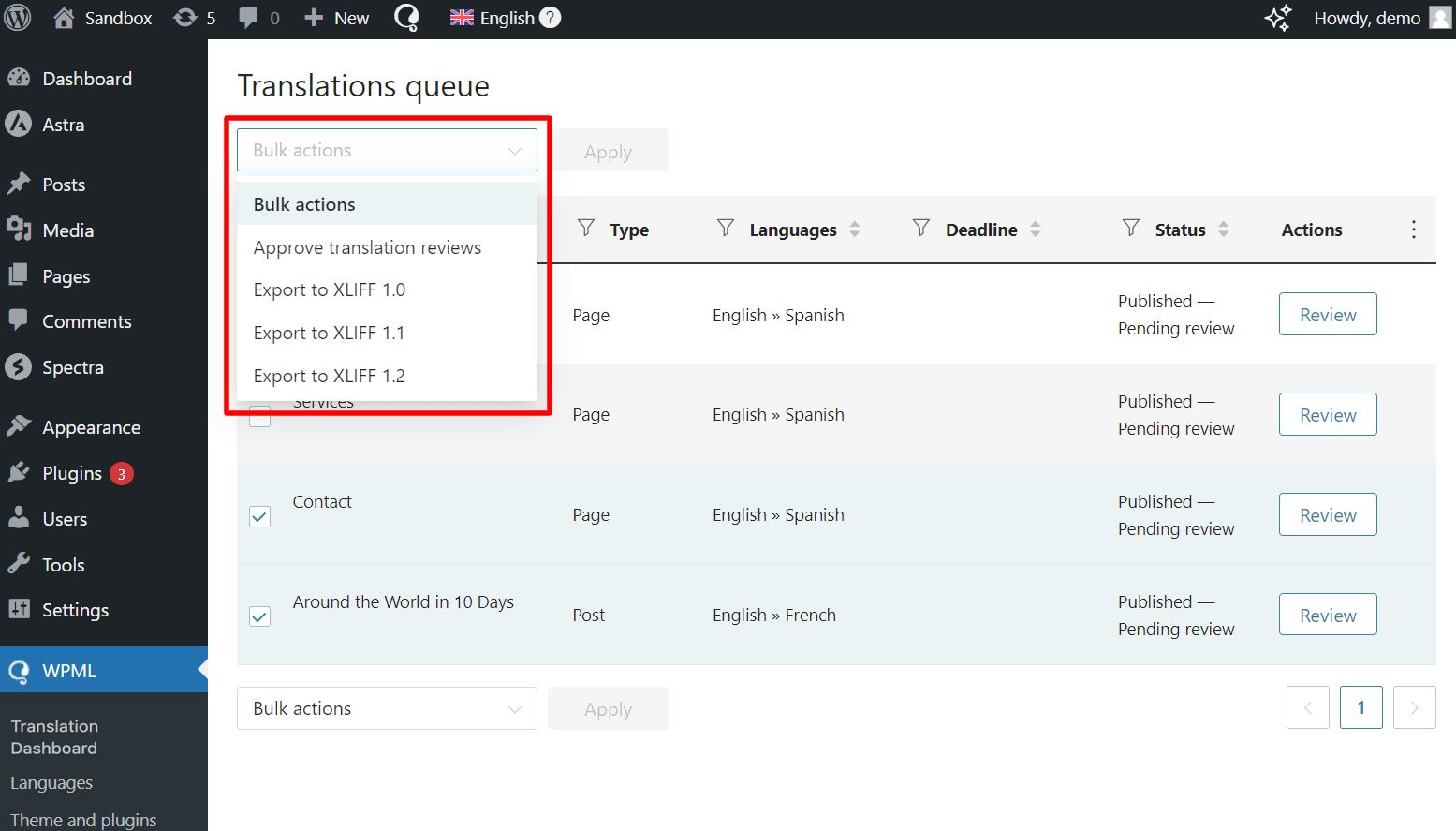Click the Tools wrench icon
Screen dimensions: 1456x831
click(x=19, y=564)
